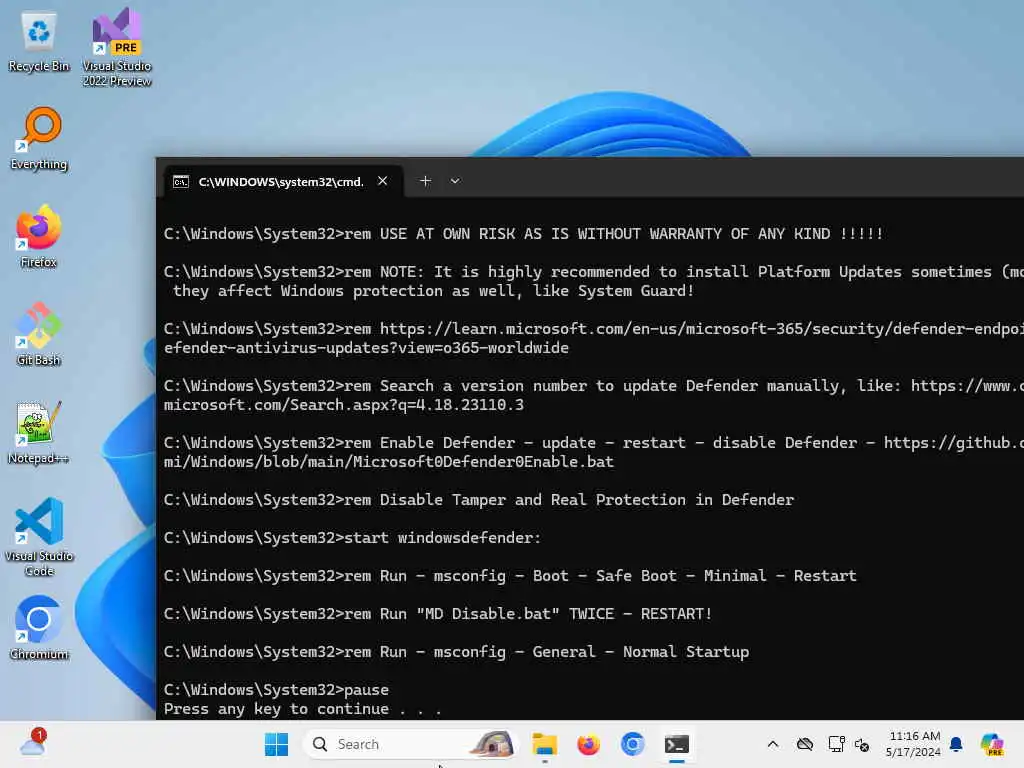Expand the terminal profile dropdown
Viewport: 1024px width, 768px height.
point(455,181)
